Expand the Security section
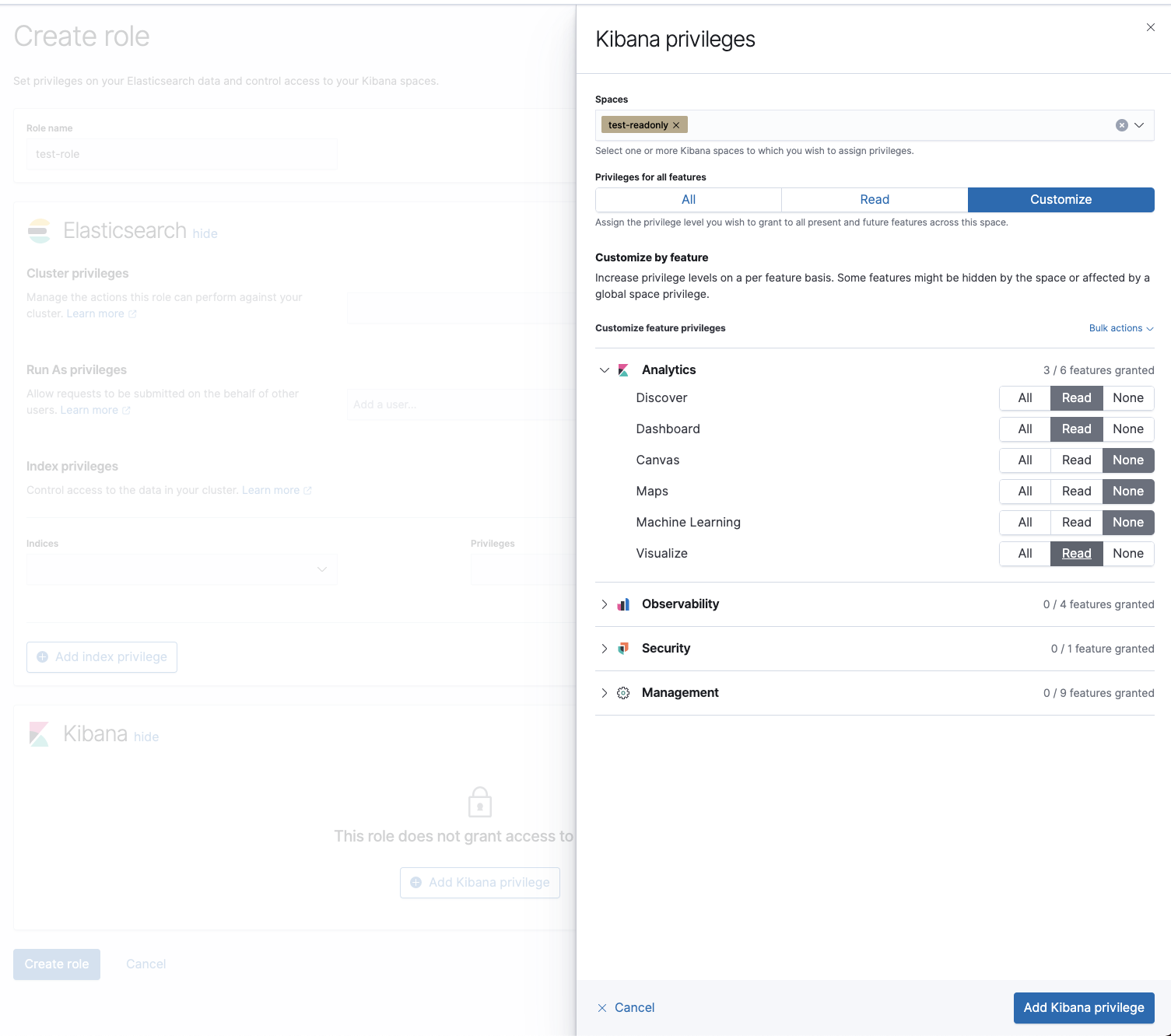 [x=605, y=649]
